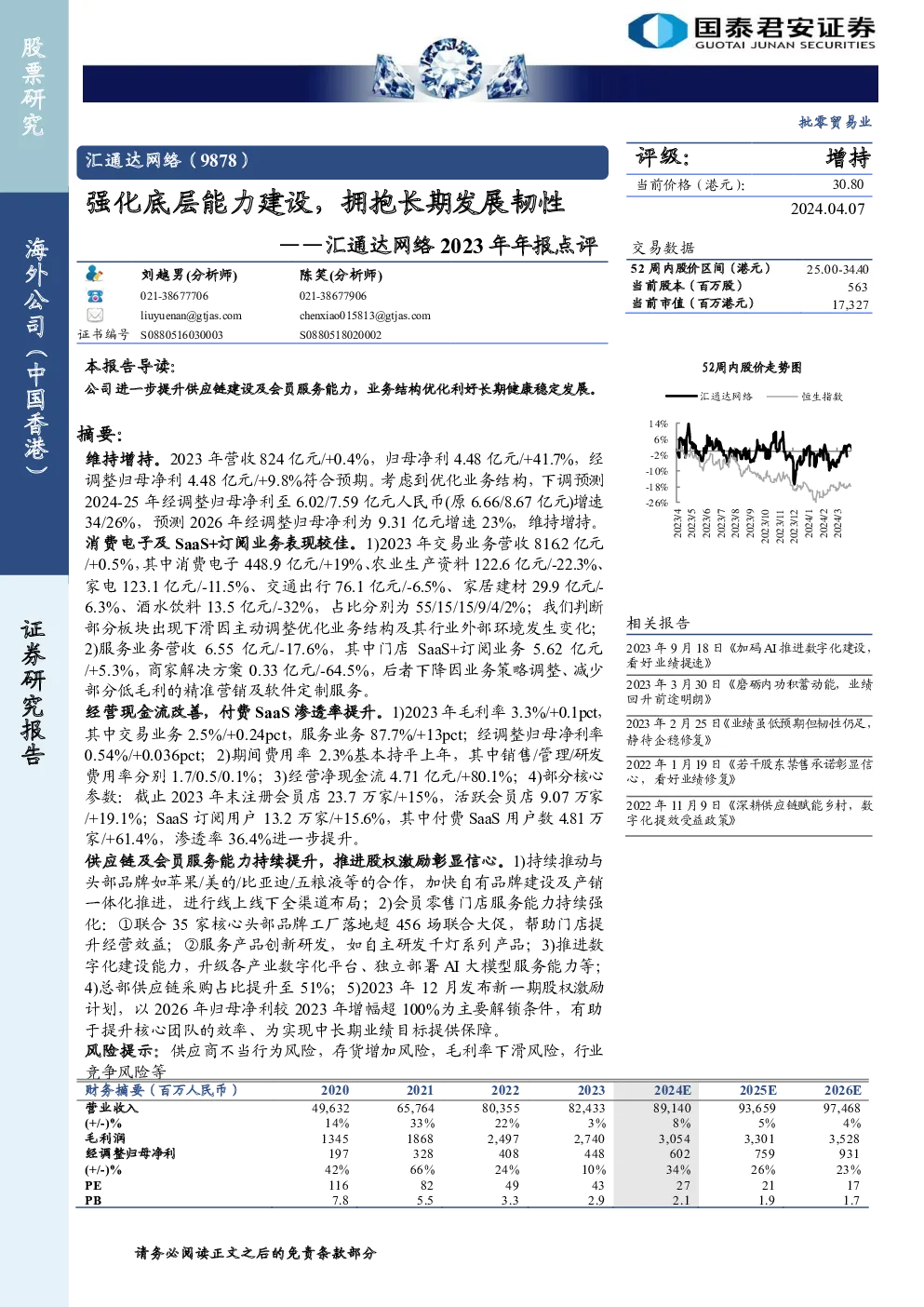
Task: Click analyst name 刘越男(分析师)
Action: (x=189, y=275)
